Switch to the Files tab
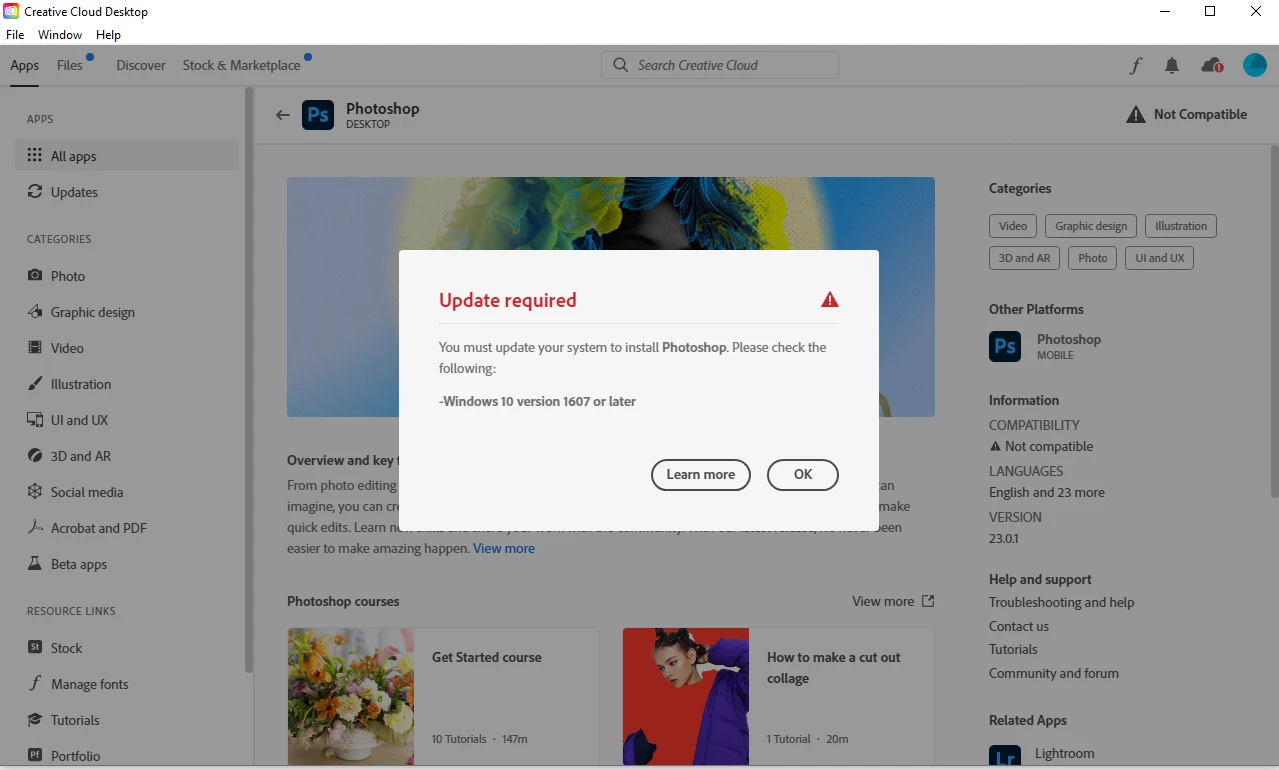Viewport: 1279px width, 770px height. tap(70, 65)
